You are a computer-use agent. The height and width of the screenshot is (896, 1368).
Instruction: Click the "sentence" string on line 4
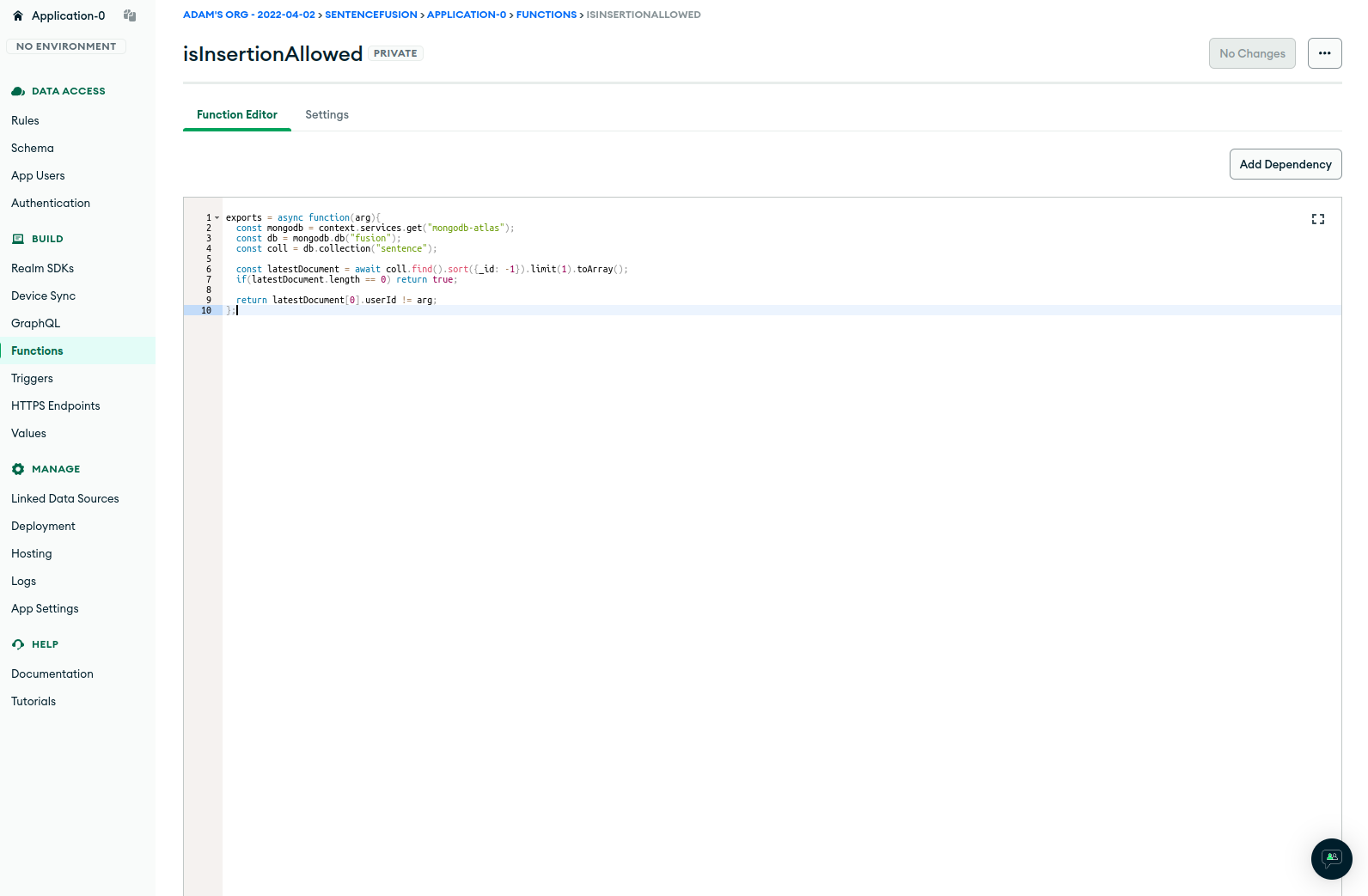(401, 248)
